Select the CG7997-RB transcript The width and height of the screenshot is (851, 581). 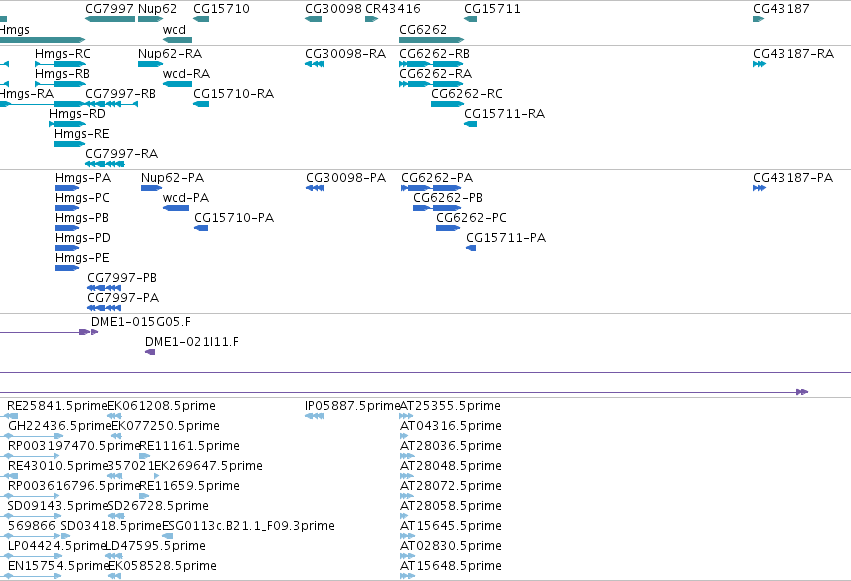pyautogui.click(x=112, y=104)
